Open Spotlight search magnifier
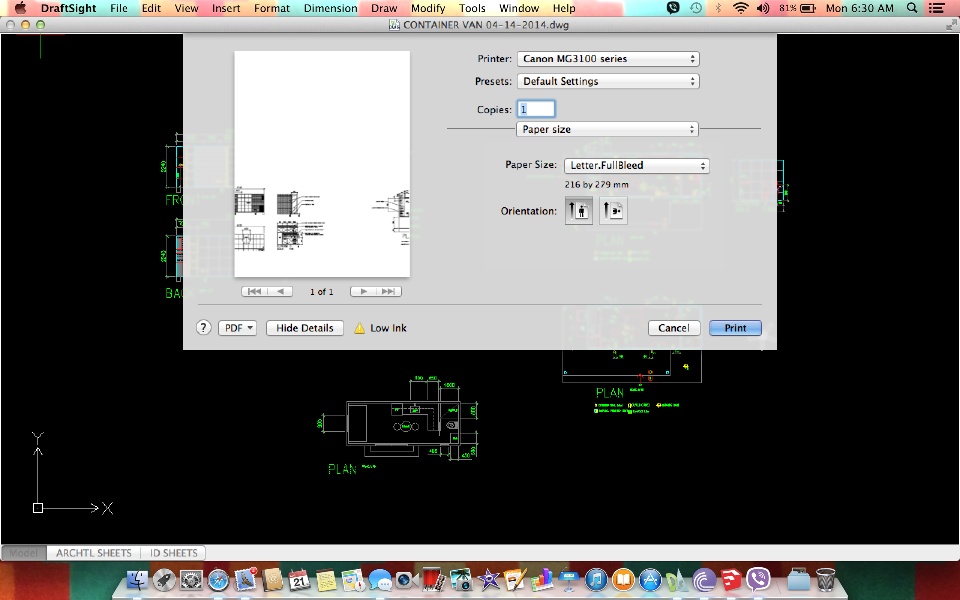960x600 pixels. coord(912,8)
